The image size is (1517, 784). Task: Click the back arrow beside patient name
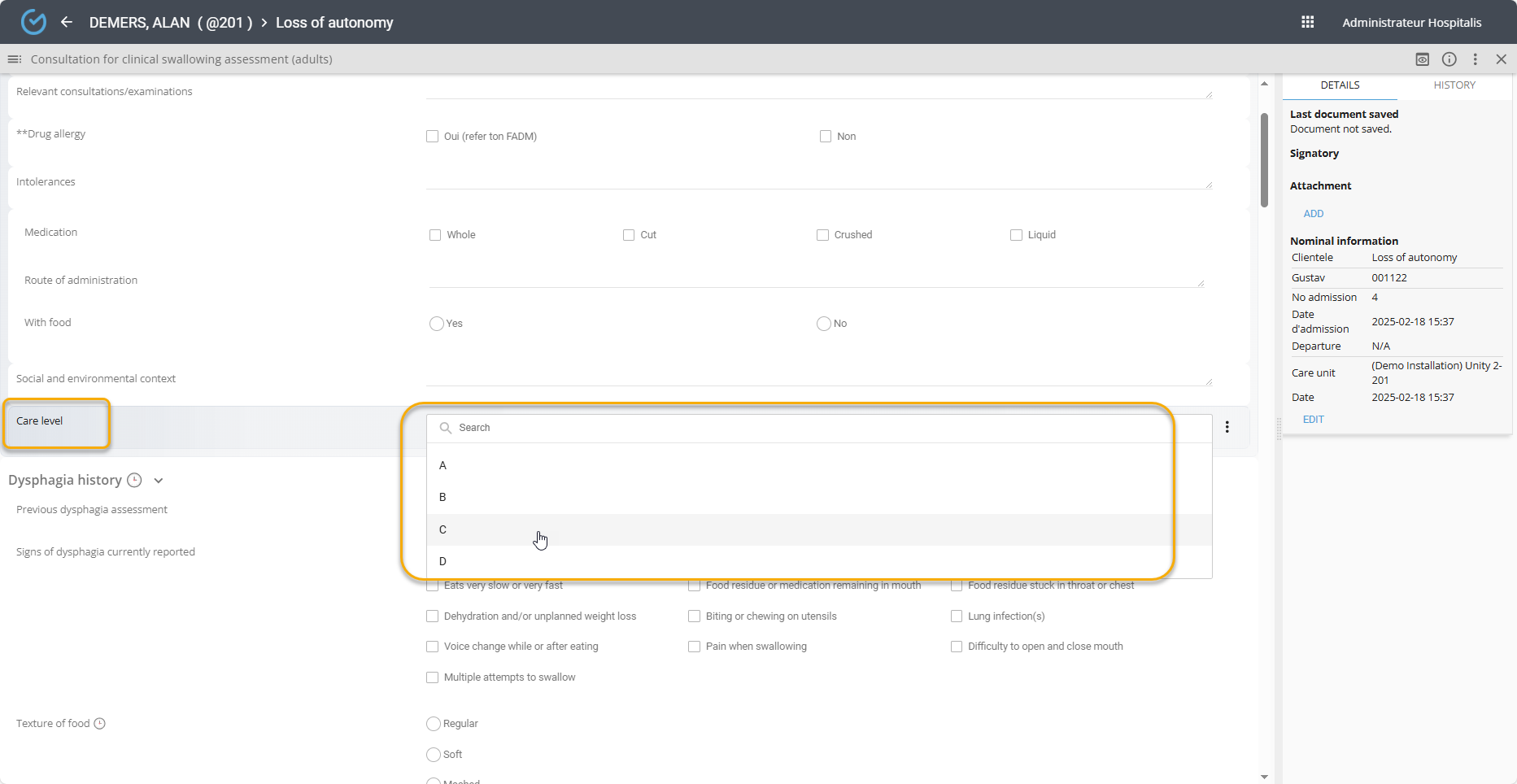pos(67,22)
